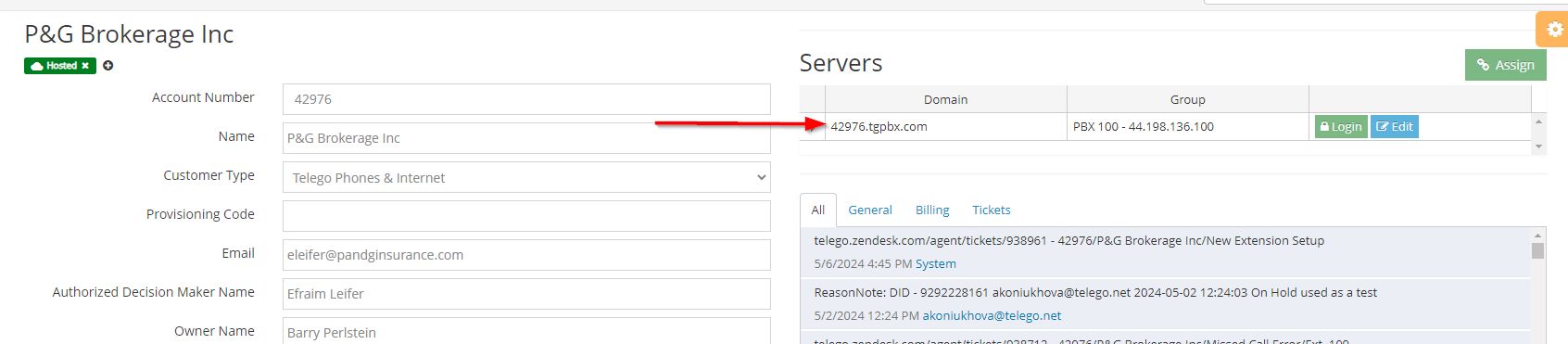Click the servers table scroll down arrow

pos(1538,147)
